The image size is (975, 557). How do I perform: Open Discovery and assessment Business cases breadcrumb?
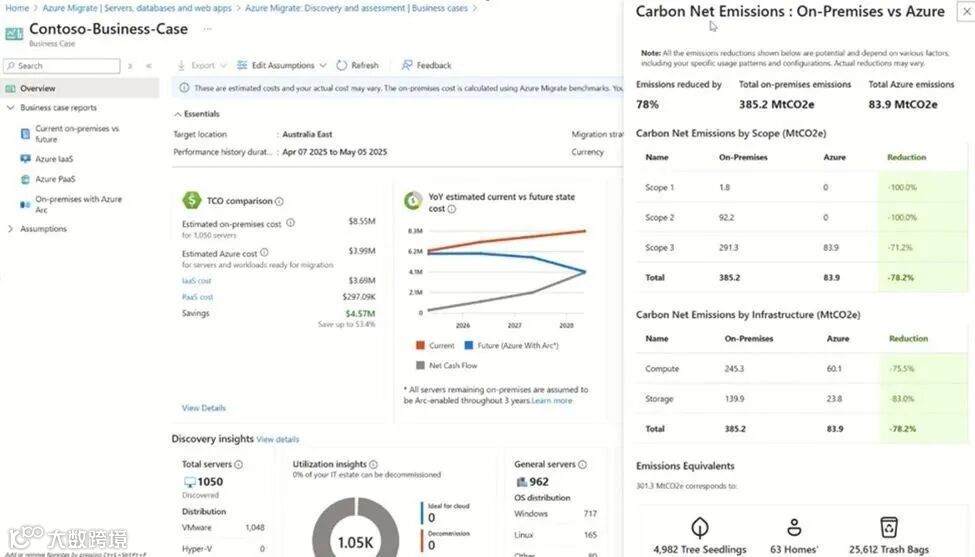click(356, 8)
